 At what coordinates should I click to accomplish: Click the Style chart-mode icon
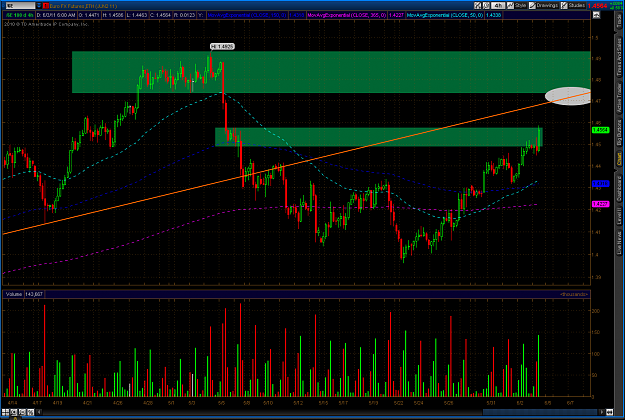pyautogui.click(x=510, y=6)
